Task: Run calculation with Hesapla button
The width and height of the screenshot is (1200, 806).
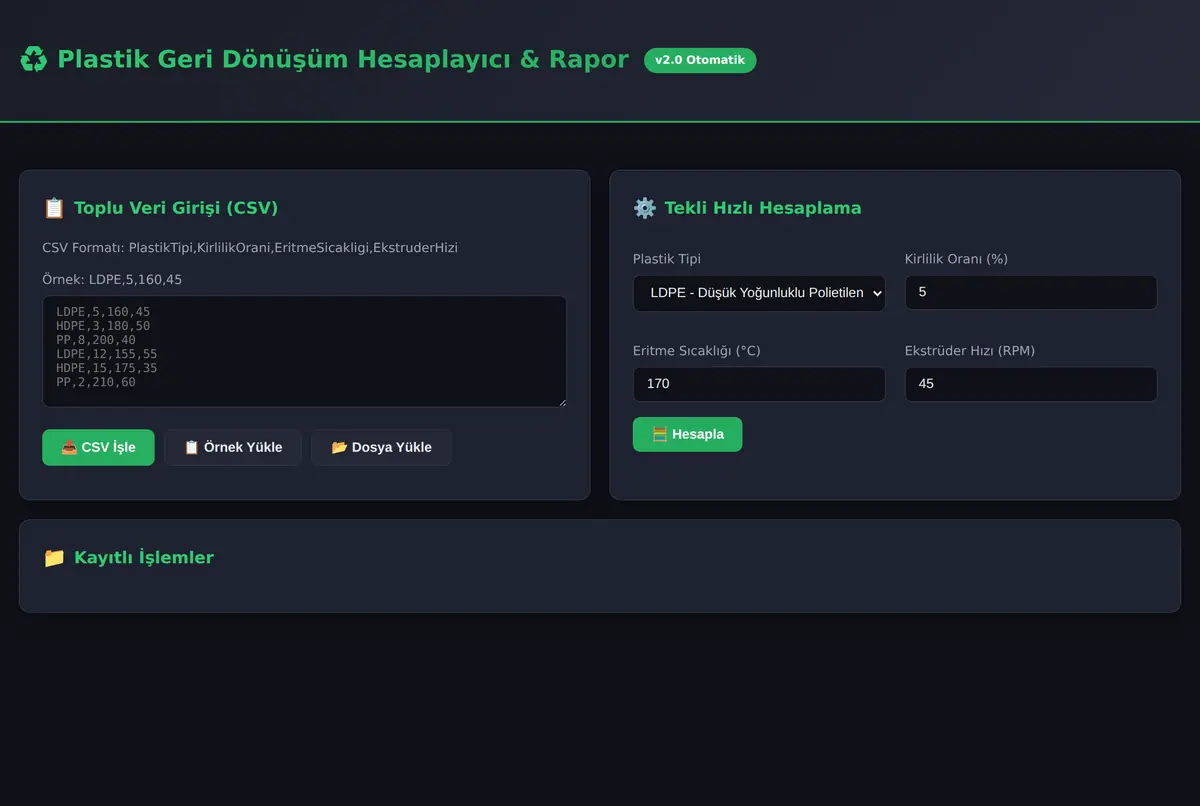Action: (x=687, y=434)
